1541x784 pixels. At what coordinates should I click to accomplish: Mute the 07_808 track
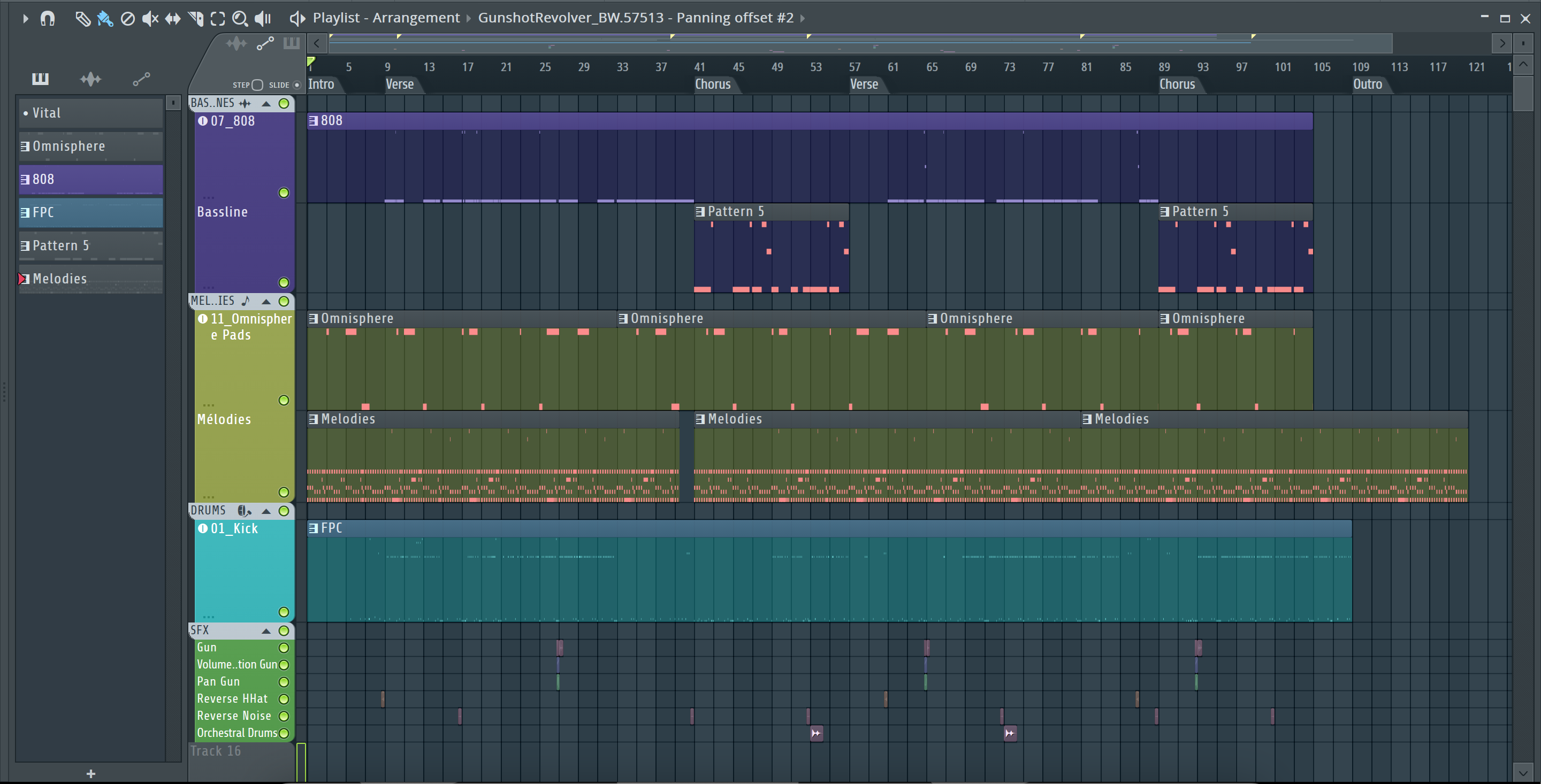[x=284, y=193]
